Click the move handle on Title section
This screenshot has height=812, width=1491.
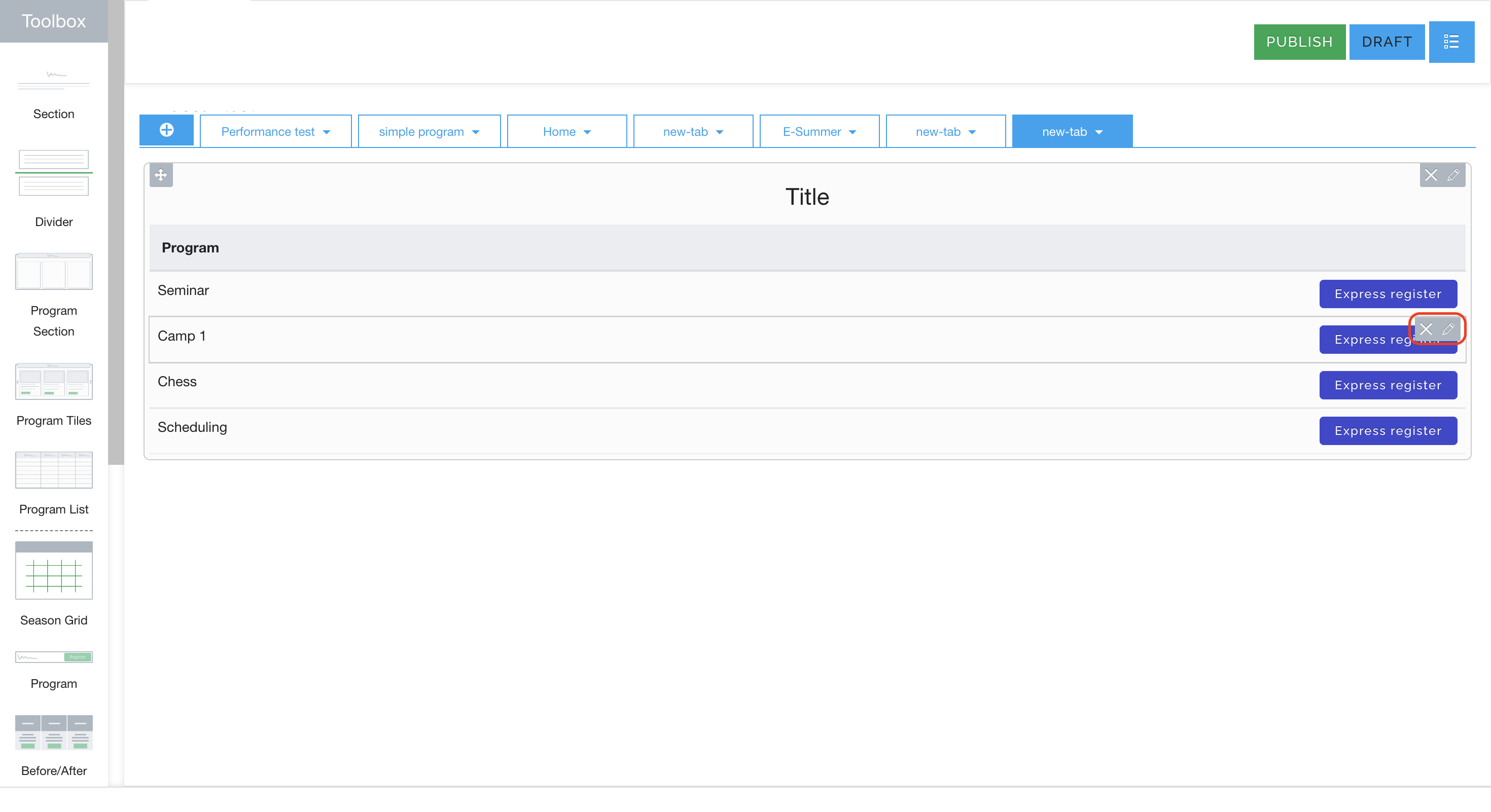[x=161, y=175]
